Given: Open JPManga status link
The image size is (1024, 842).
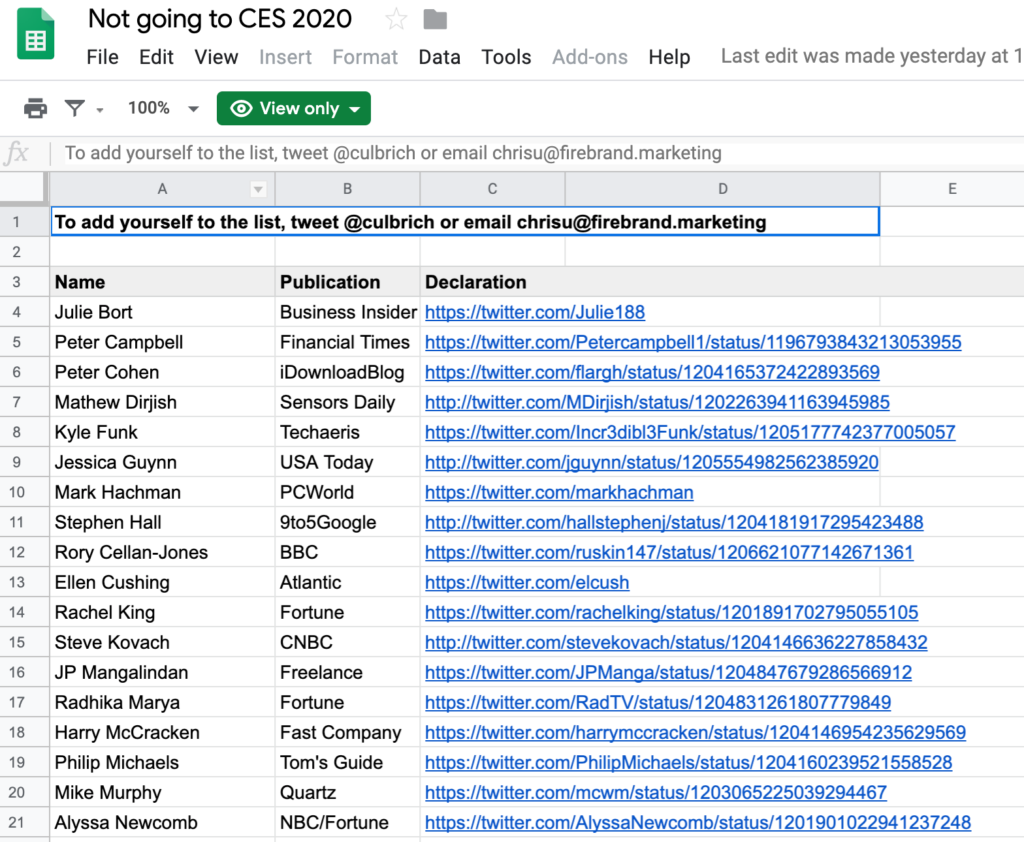Looking at the screenshot, I should (668, 673).
